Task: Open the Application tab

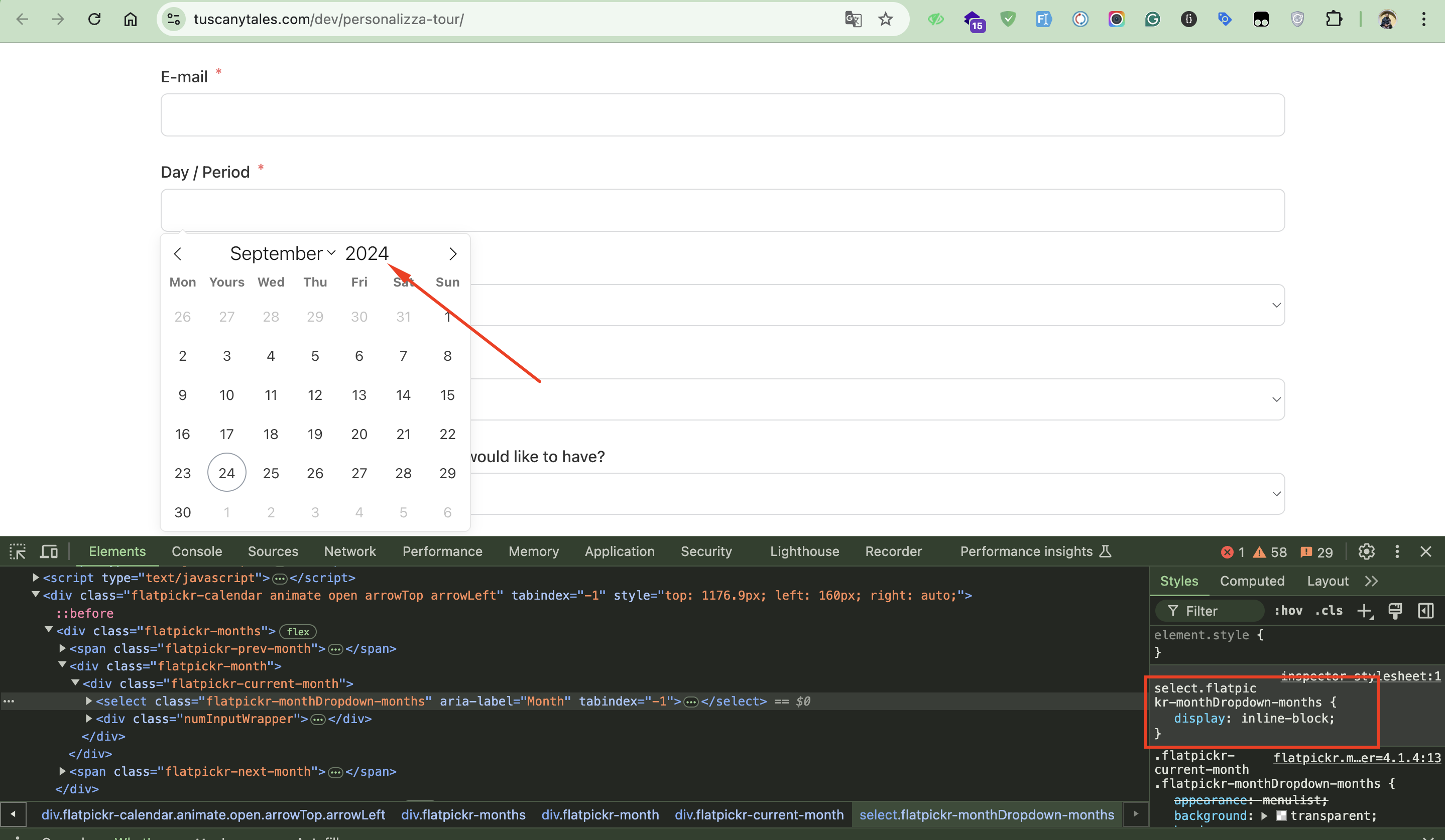Action: coord(619,551)
